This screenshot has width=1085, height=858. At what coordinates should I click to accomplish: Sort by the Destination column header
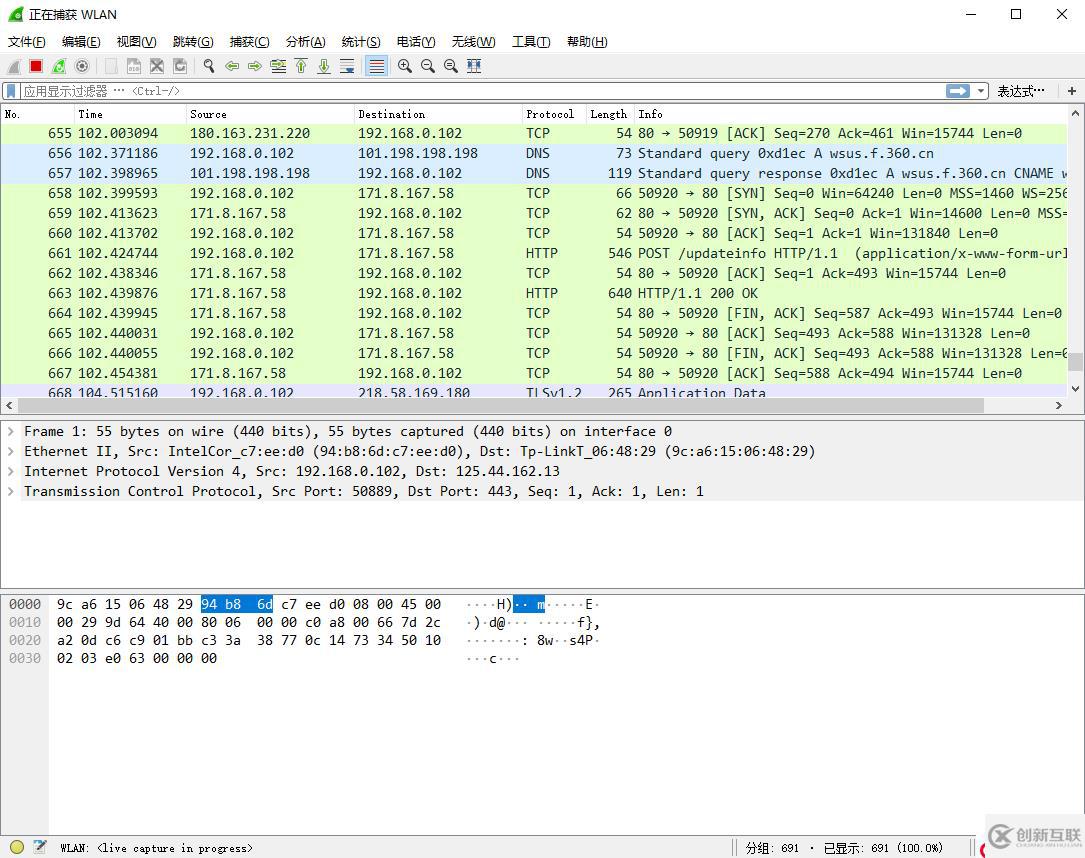[x=438, y=114]
